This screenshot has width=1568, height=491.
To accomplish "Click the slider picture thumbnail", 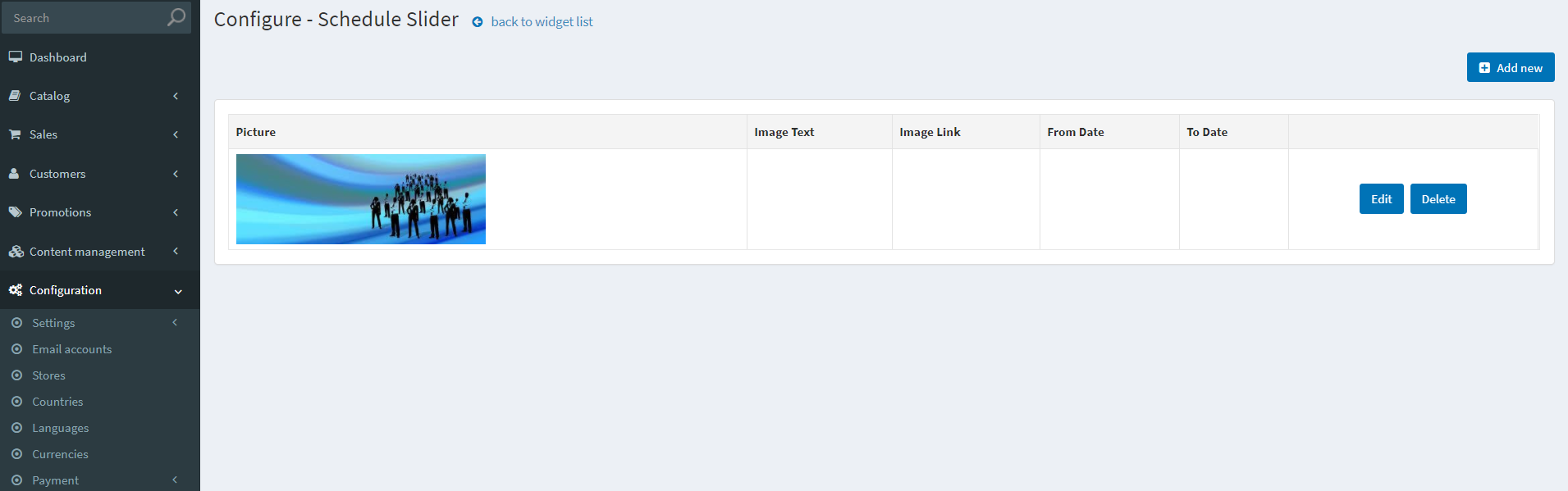I will tap(361, 199).
